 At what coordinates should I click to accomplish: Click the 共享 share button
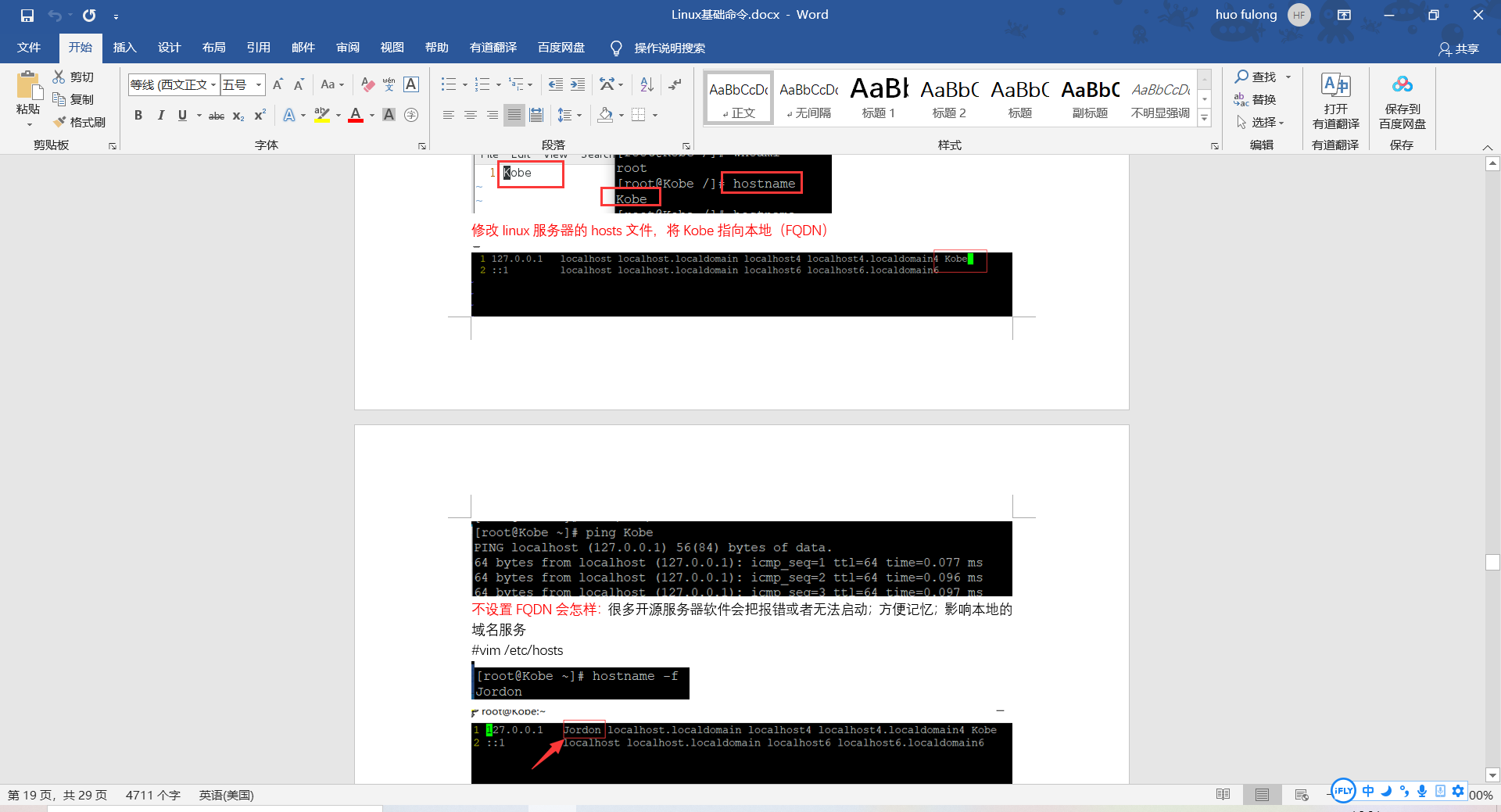pos(1459,48)
